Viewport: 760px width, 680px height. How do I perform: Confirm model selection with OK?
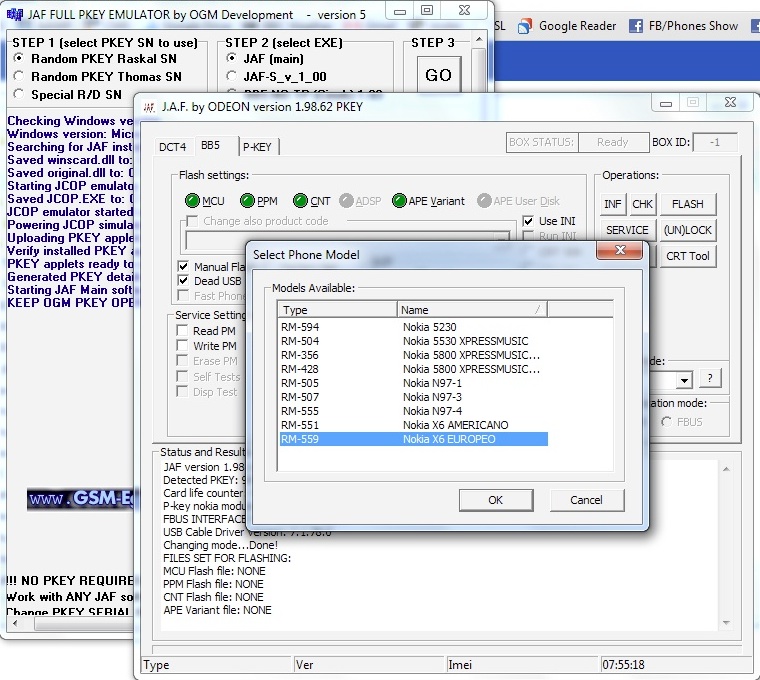tap(496, 500)
